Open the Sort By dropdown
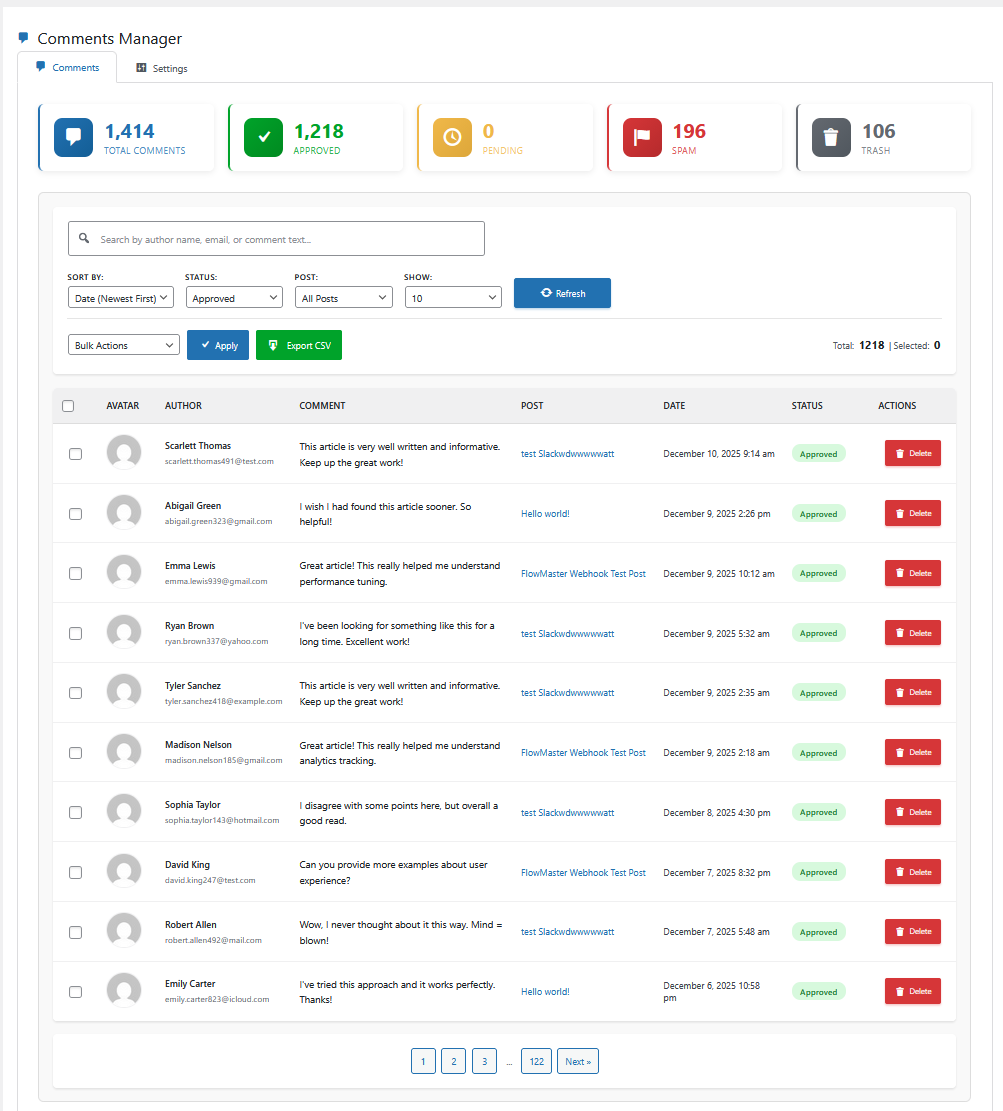The height and width of the screenshot is (1111, 1003). 121,298
